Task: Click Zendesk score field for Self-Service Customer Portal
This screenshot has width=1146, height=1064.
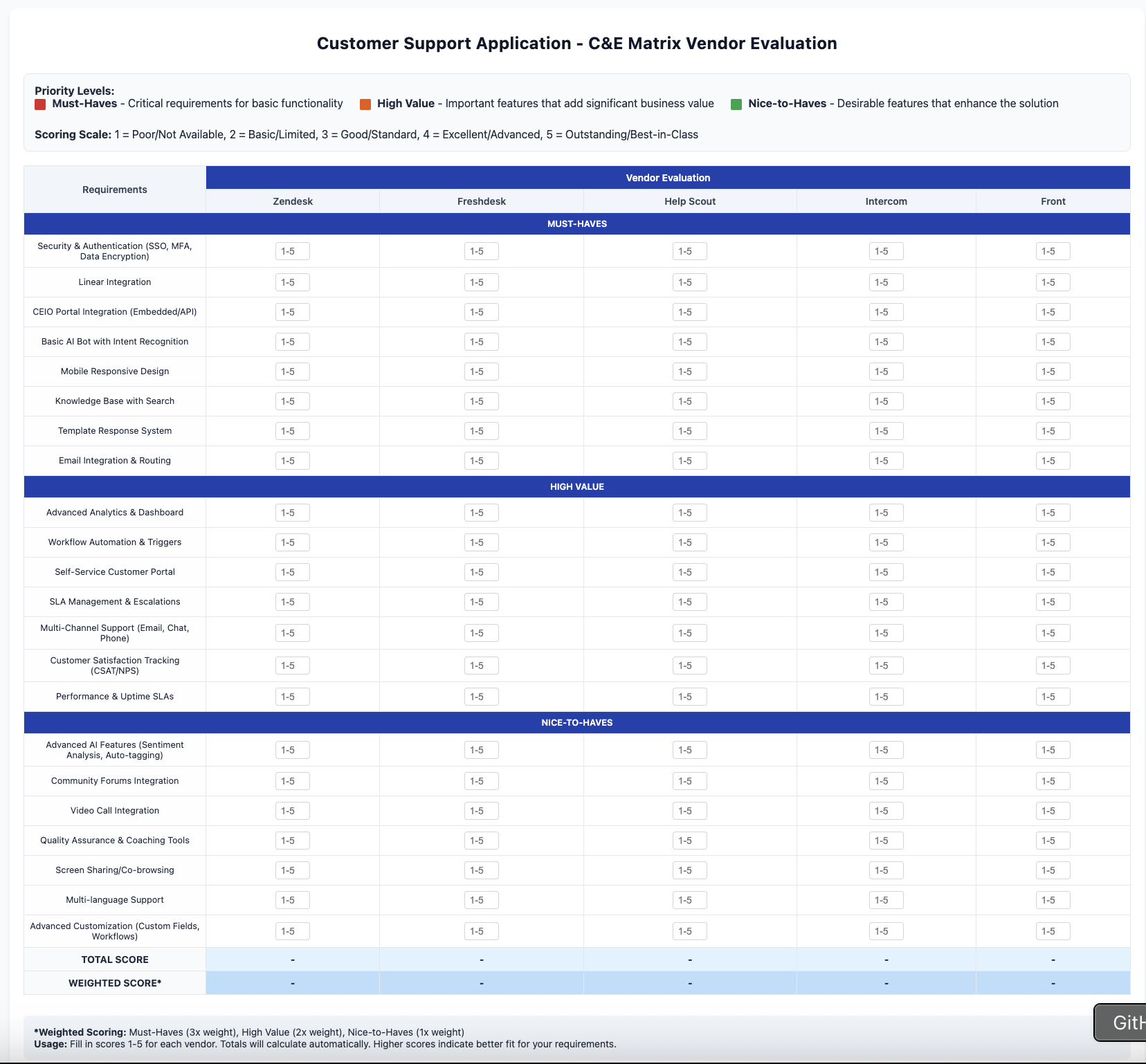Action: tap(293, 572)
